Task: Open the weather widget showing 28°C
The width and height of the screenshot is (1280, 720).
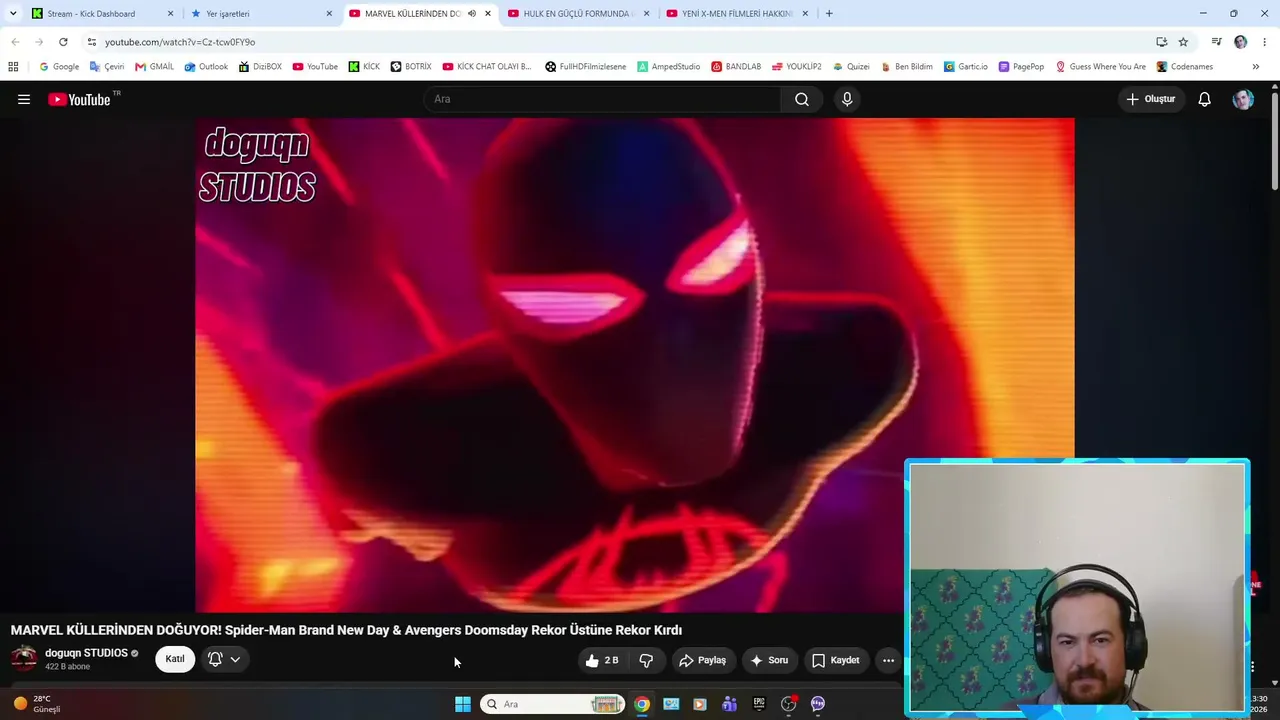Action: pyautogui.click(x=37, y=704)
